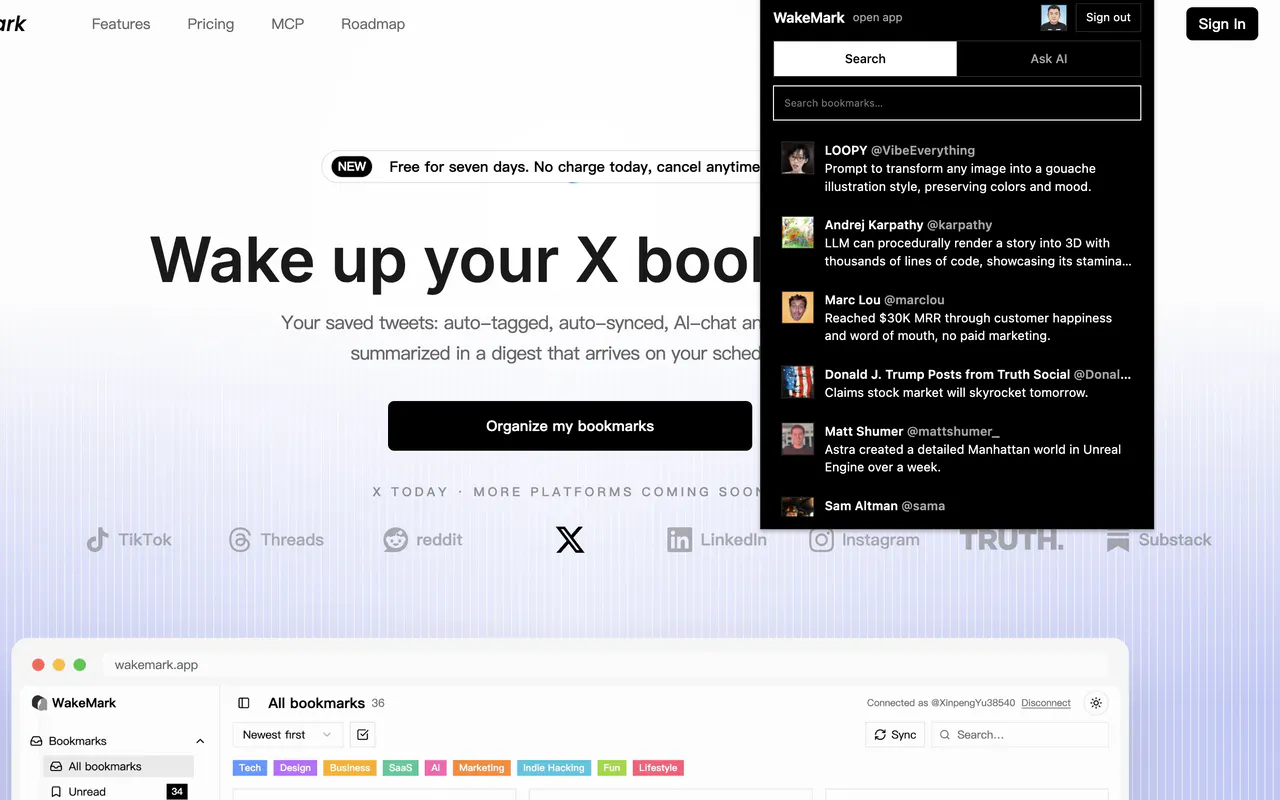Click the Unread count badge 34
The image size is (1280, 800).
click(x=177, y=792)
